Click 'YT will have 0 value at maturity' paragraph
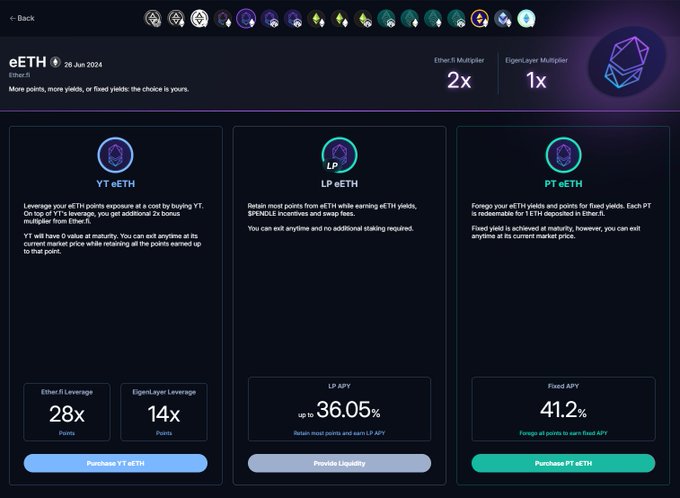Image resolution: width=680 pixels, height=498 pixels. click(x=112, y=243)
